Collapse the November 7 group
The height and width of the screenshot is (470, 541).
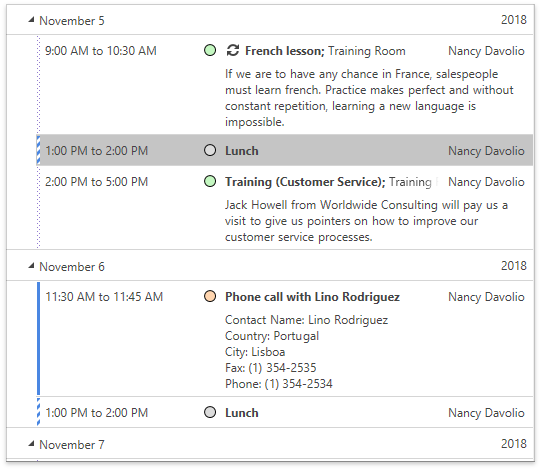(31, 444)
